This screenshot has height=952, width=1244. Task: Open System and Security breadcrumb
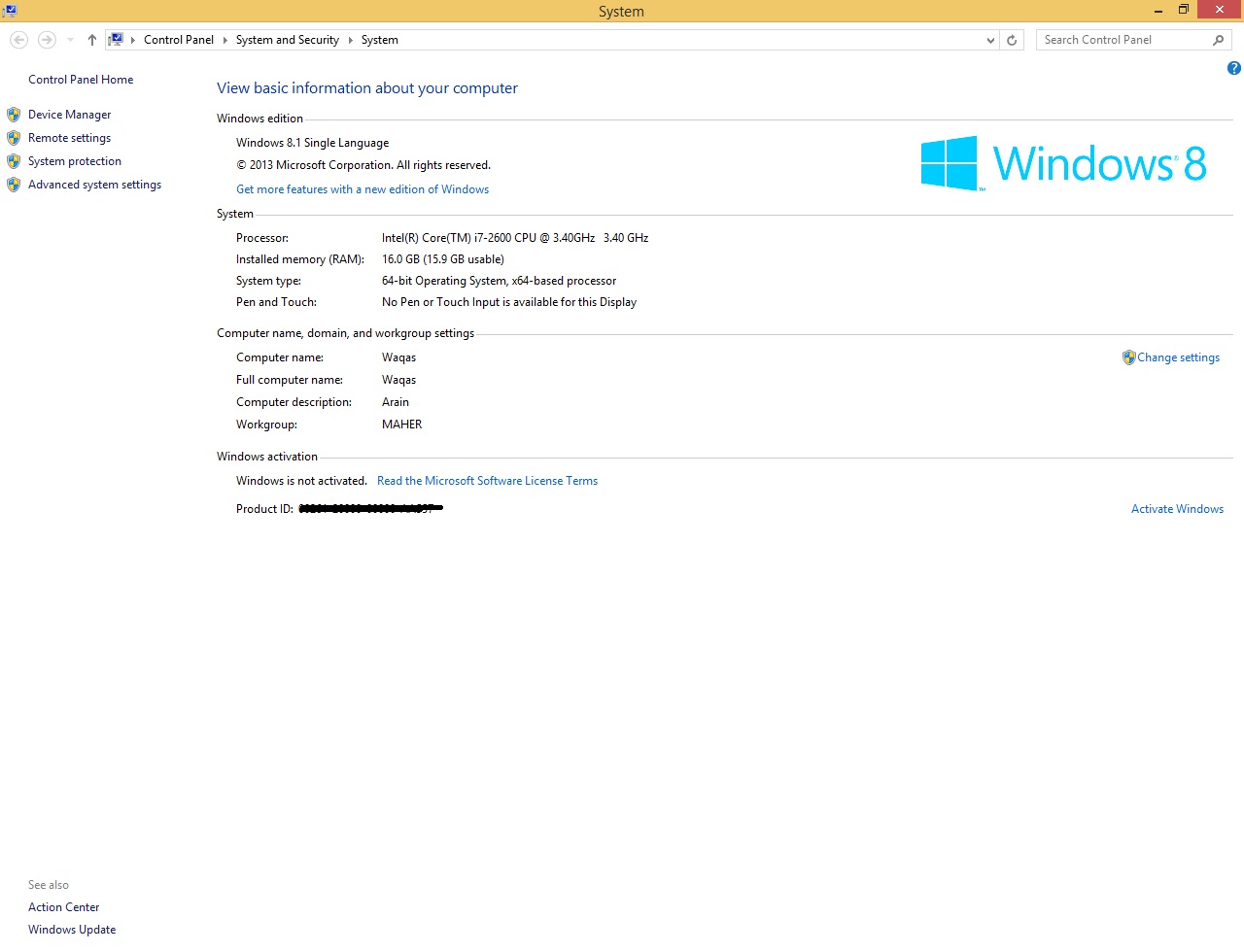click(x=287, y=40)
